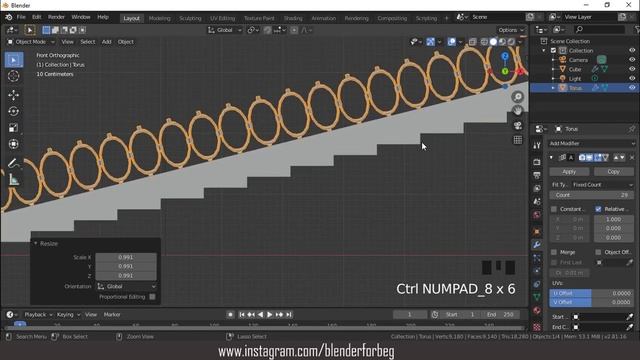Open the Material properties tab
Image resolution: width=640 pixels, height=360 pixels.
coord(537,310)
